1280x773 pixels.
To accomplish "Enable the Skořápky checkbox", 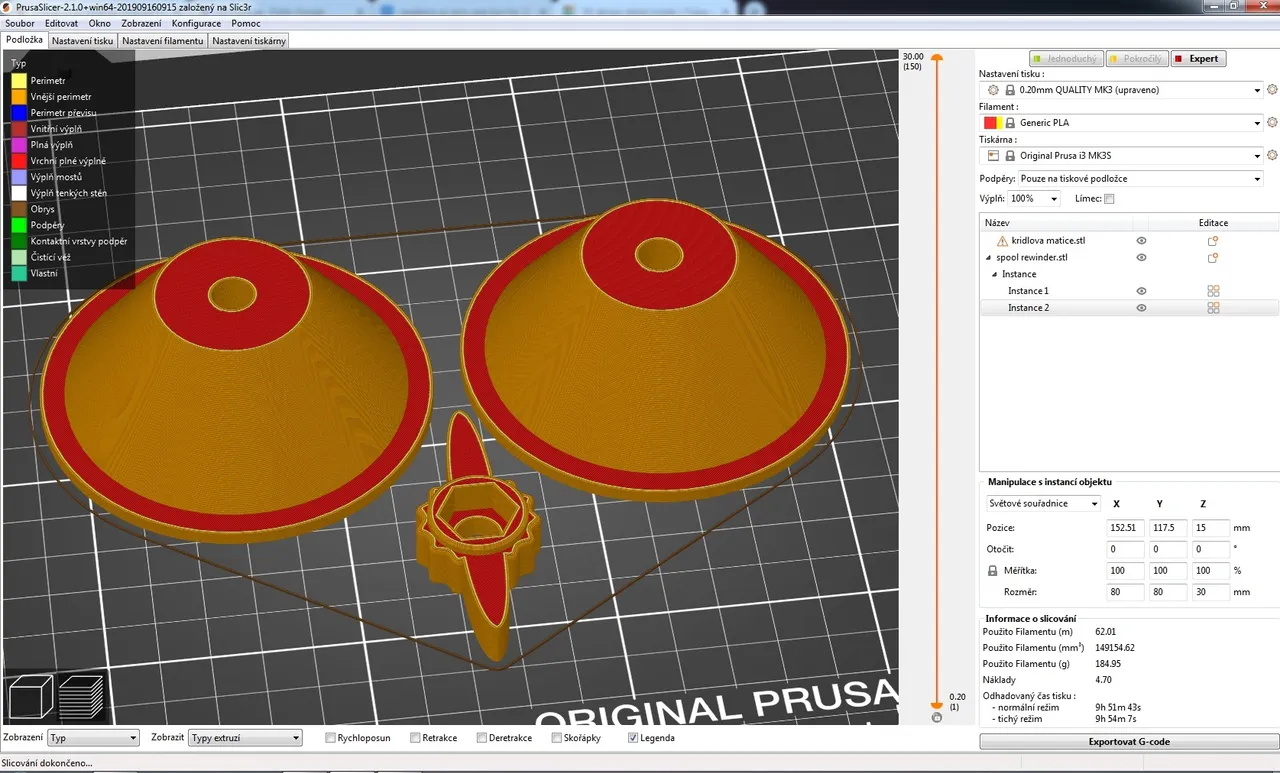I will point(556,738).
